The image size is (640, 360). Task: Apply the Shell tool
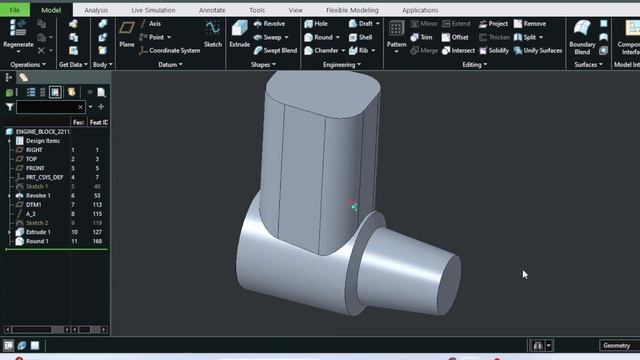tap(360, 37)
